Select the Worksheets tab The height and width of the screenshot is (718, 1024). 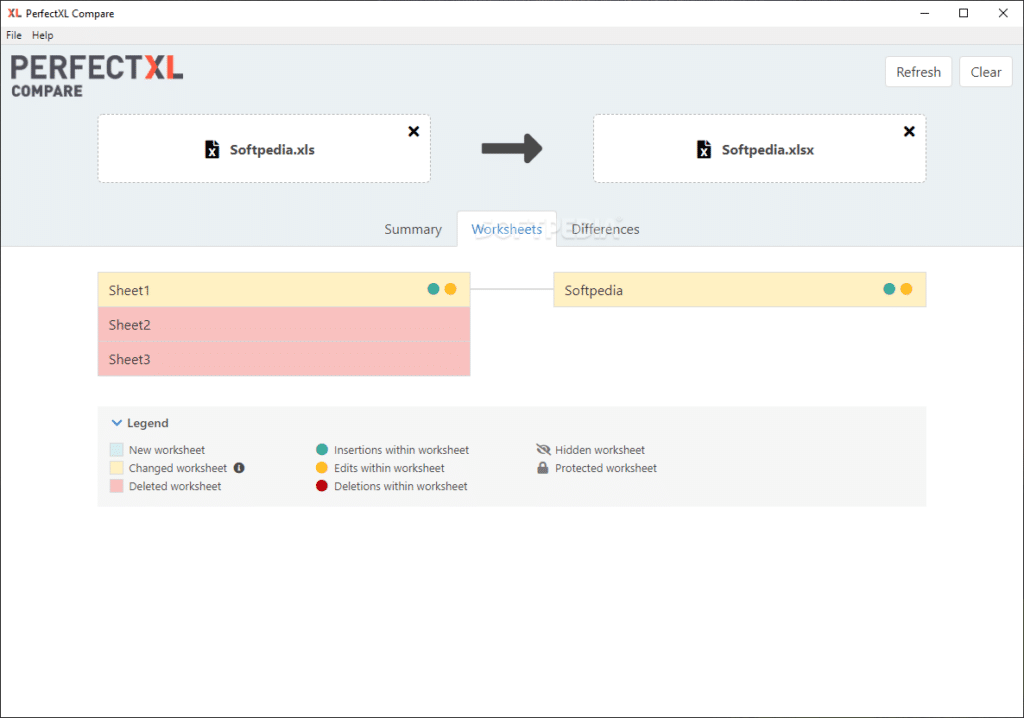507,229
